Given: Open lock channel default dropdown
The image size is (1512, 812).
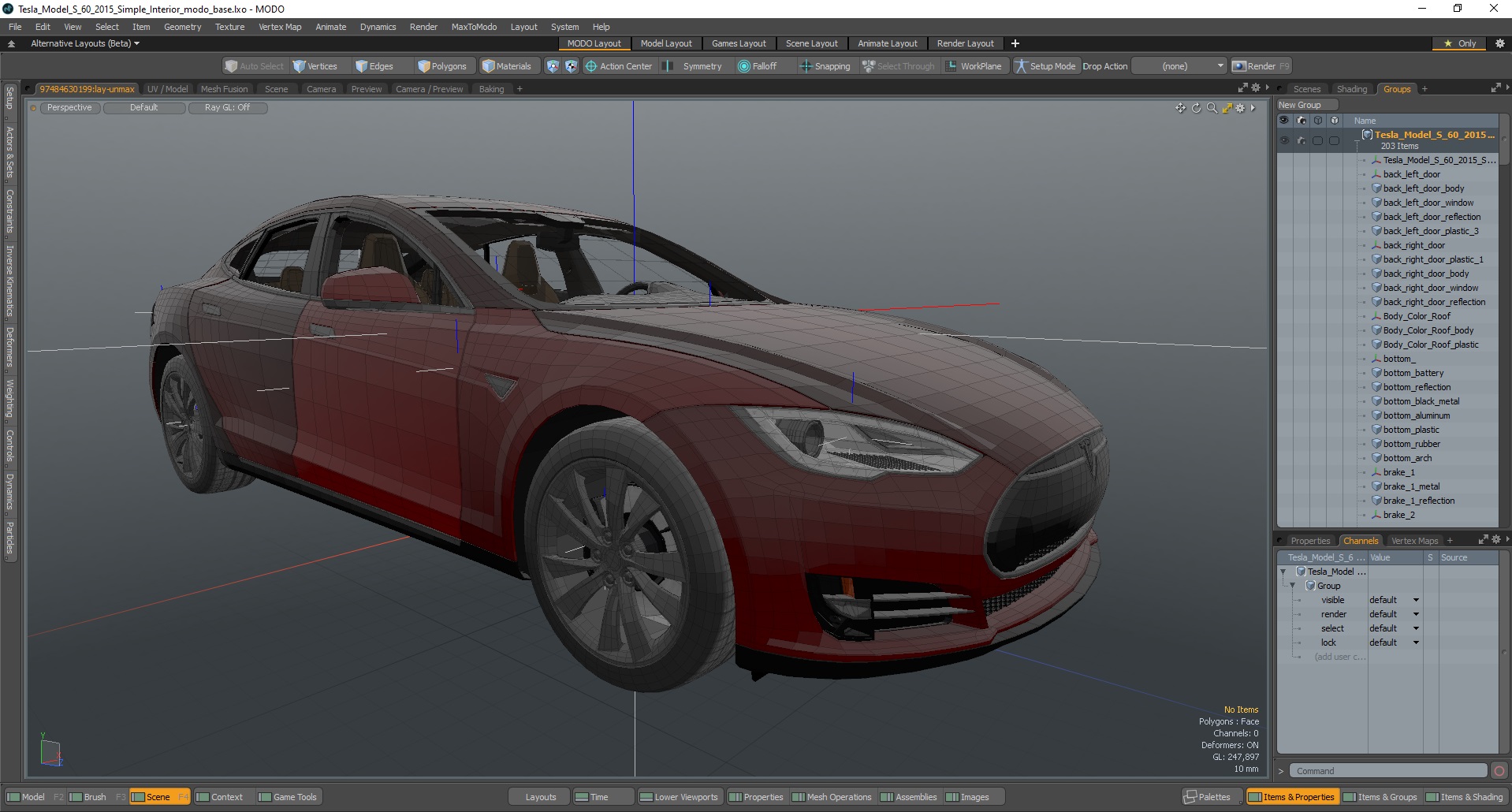Looking at the screenshot, I should [1395, 643].
